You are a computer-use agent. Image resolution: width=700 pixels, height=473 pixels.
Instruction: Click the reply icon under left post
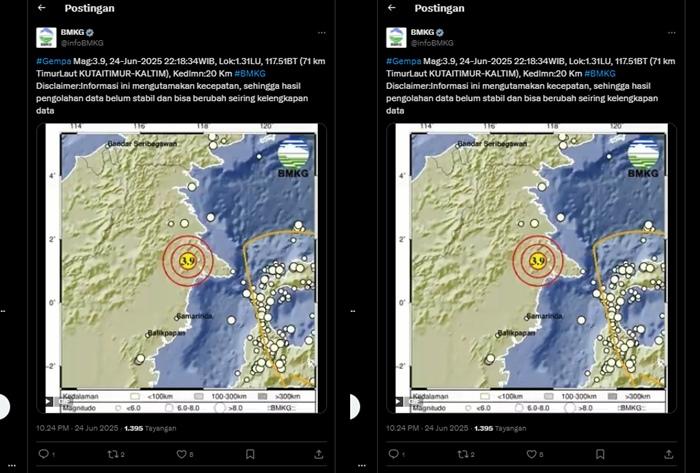tap(43, 454)
